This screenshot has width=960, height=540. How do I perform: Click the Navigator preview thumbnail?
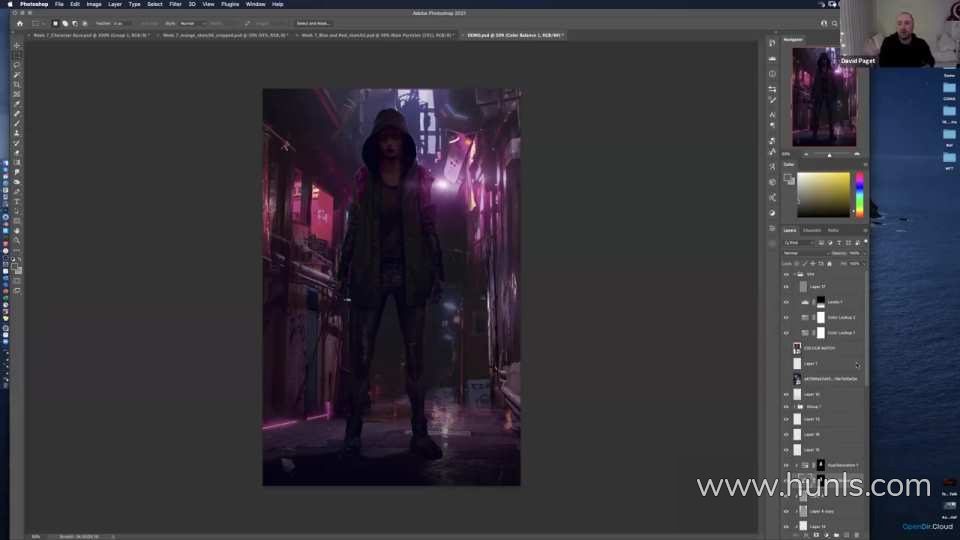click(x=824, y=97)
